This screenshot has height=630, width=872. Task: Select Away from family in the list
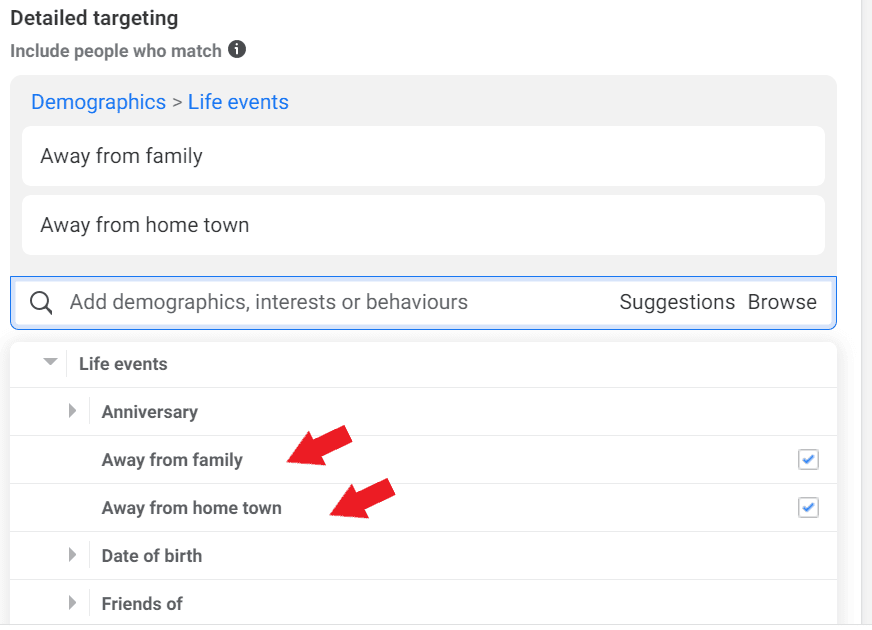pyautogui.click(x=172, y=459)
